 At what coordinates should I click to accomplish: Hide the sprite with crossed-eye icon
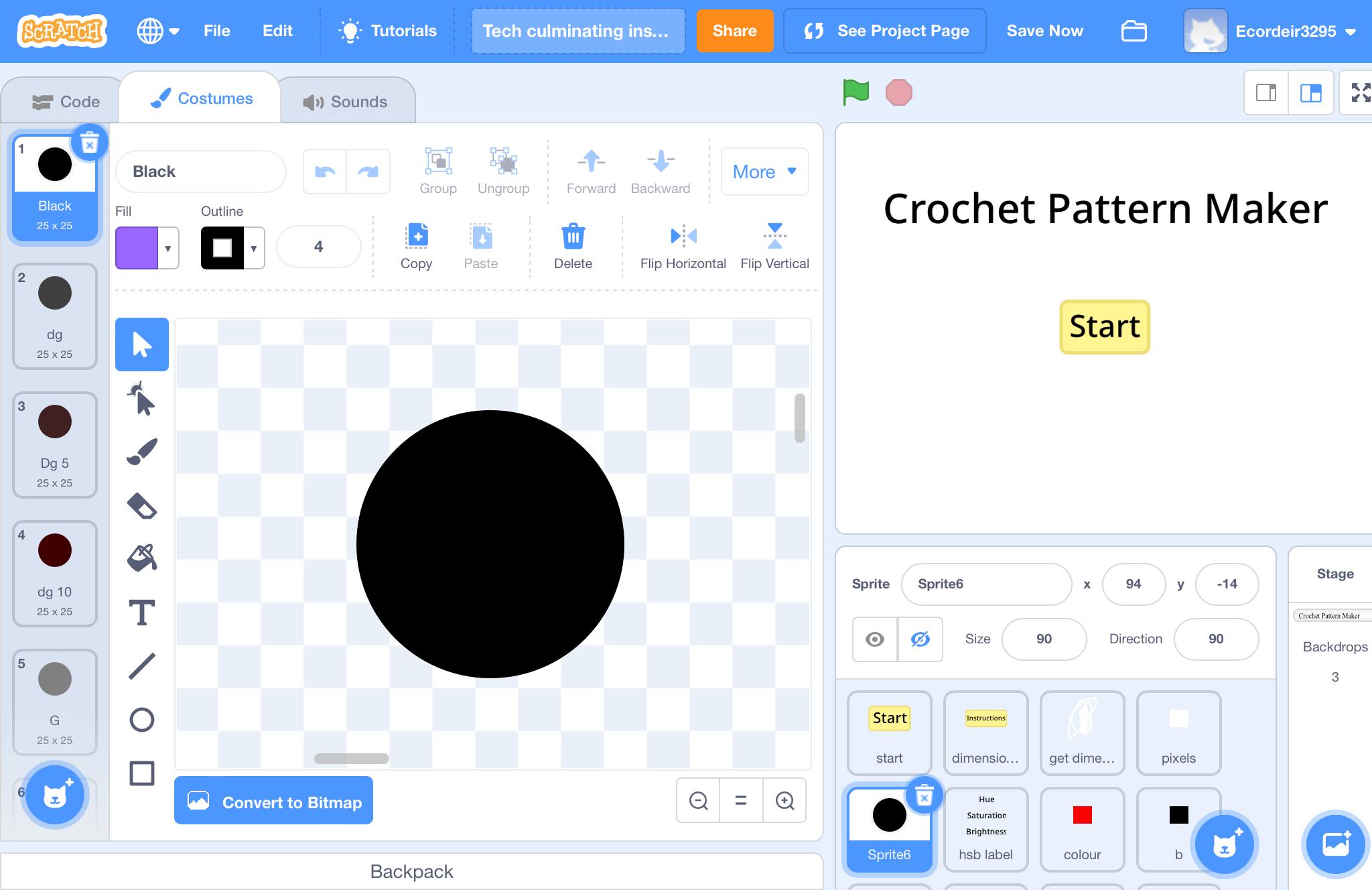coord(920,639)
